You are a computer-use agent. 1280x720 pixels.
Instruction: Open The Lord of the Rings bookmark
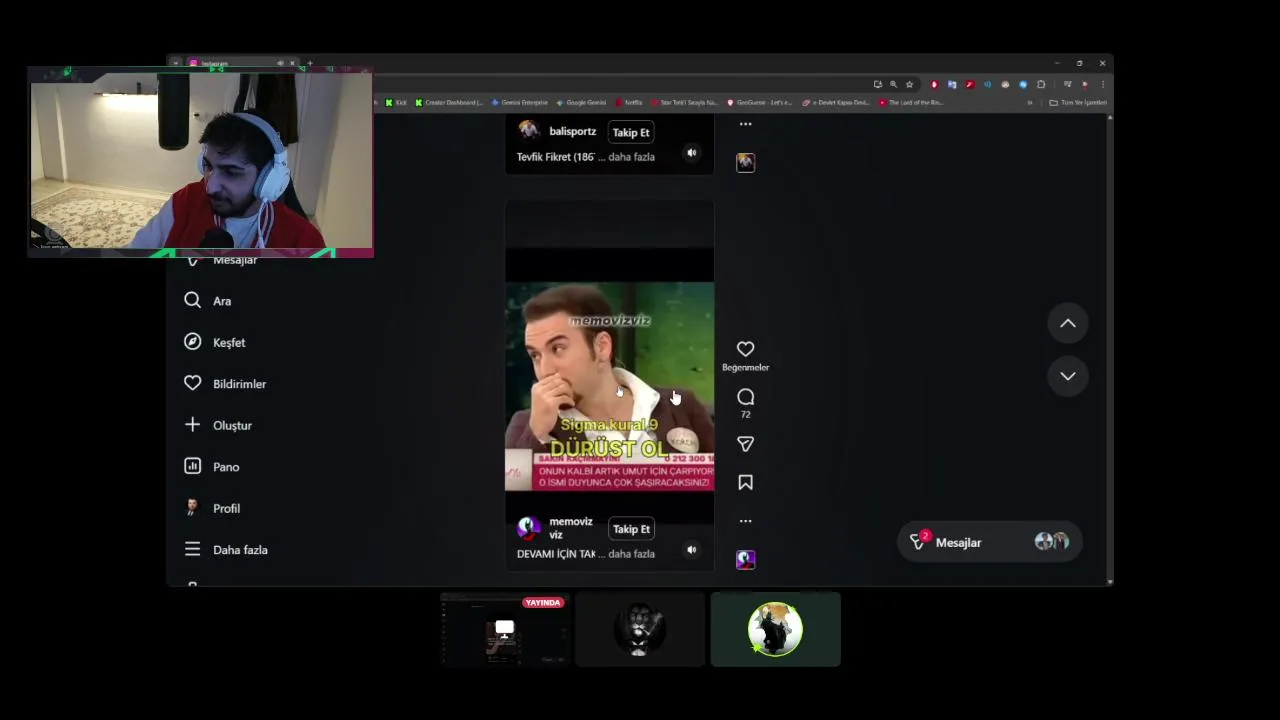pos(911,102)
